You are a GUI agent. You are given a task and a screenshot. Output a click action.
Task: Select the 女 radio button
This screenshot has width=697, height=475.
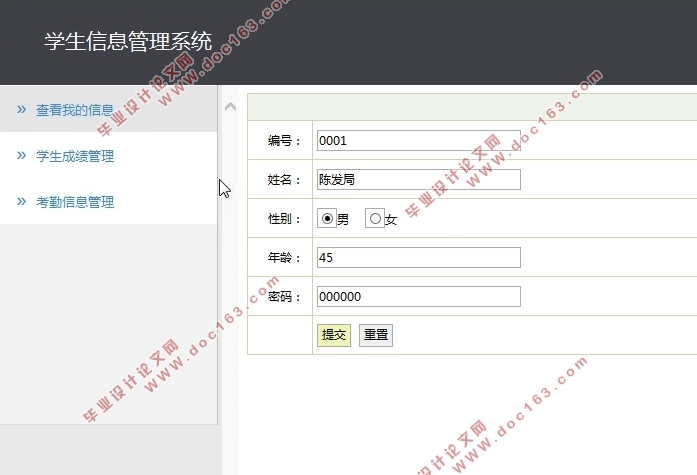(x=375, y=219)
